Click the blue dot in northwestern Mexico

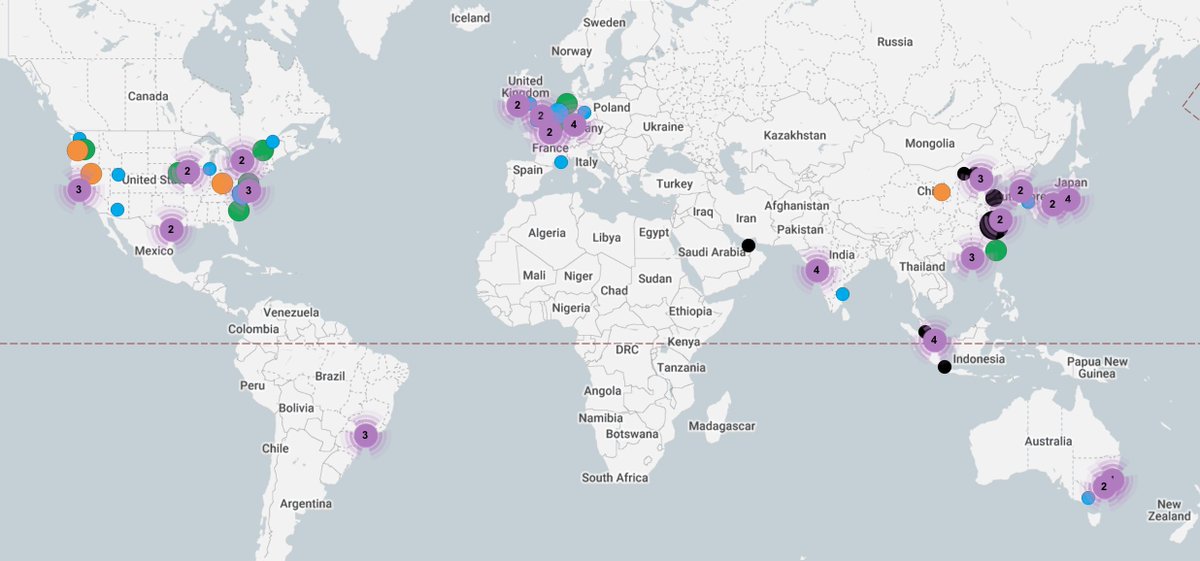(x=117, y=210)
